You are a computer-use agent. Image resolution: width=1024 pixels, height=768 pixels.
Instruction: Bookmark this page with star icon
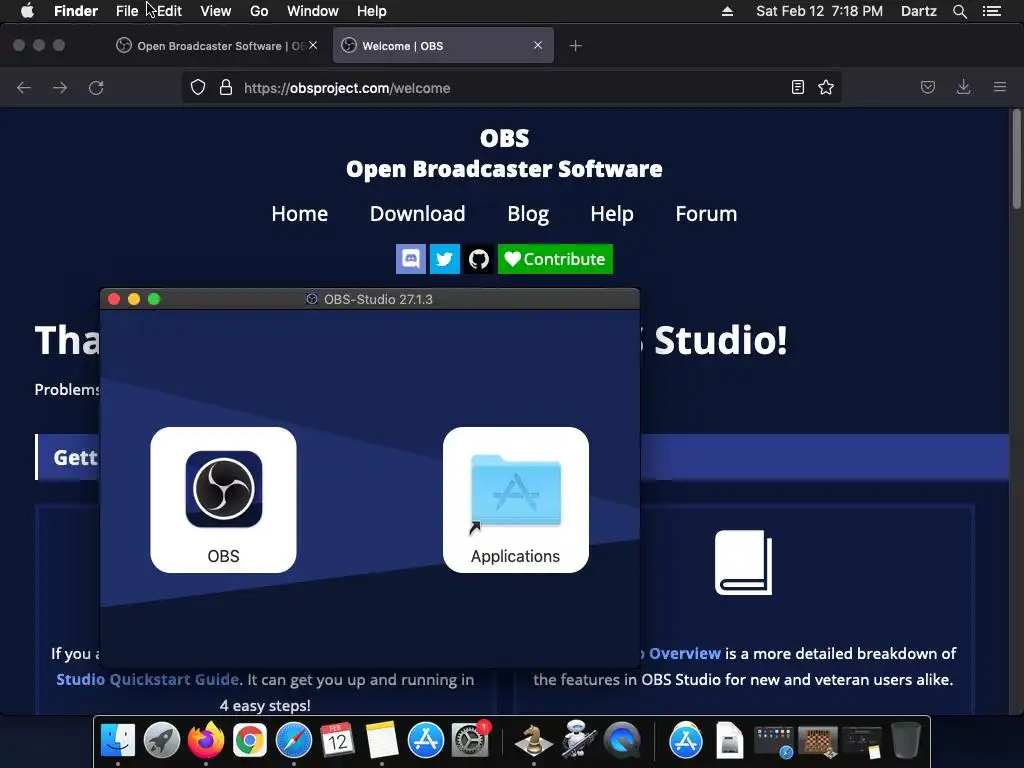pos(826,87)
